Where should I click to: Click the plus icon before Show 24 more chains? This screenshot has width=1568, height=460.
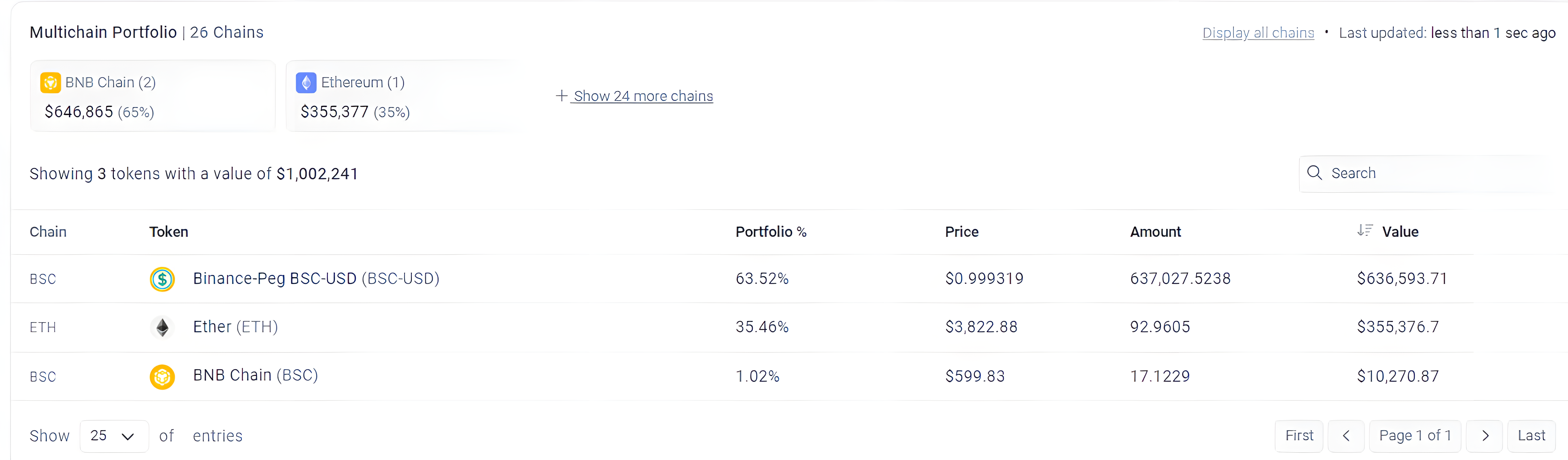(x=561, y=96)
